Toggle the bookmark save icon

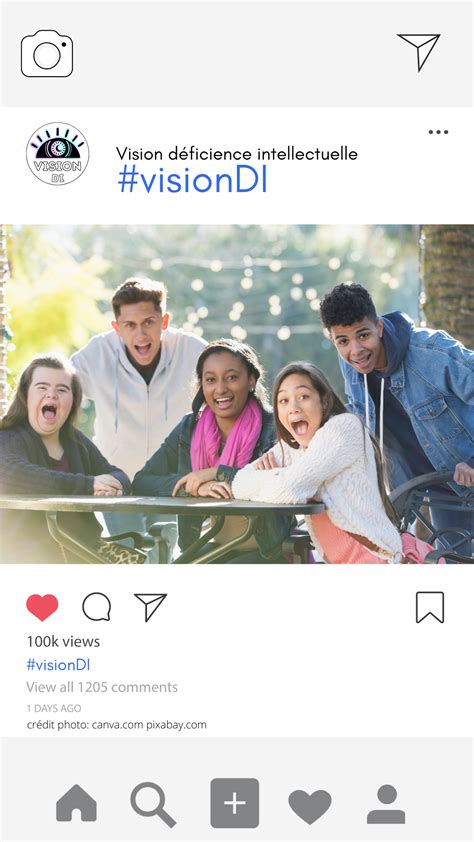coord(430,607)
